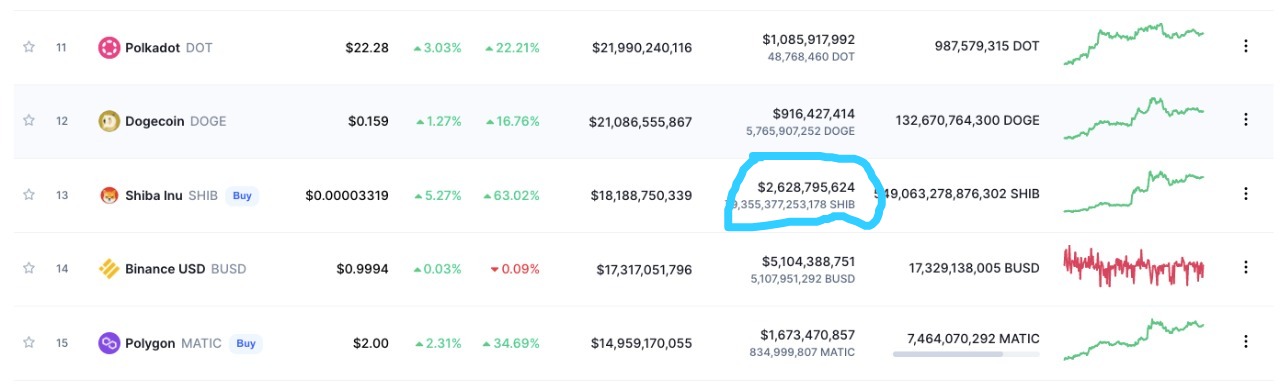Click the Buy button next to MATIC
This screenshot has width=1280, height=390.
pyautogui.click(x=245, y=344)
